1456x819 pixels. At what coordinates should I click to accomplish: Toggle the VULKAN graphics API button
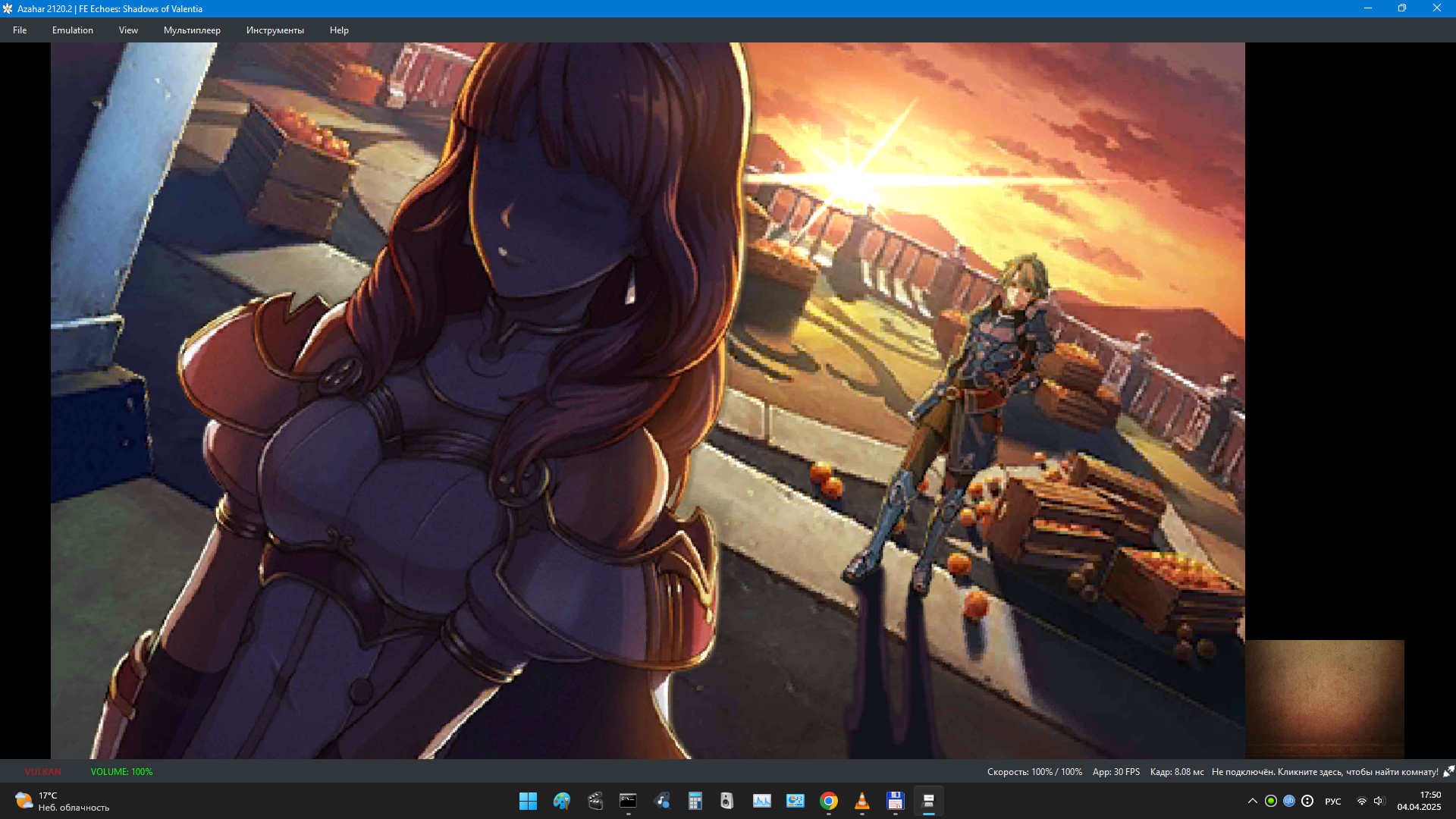42,771
